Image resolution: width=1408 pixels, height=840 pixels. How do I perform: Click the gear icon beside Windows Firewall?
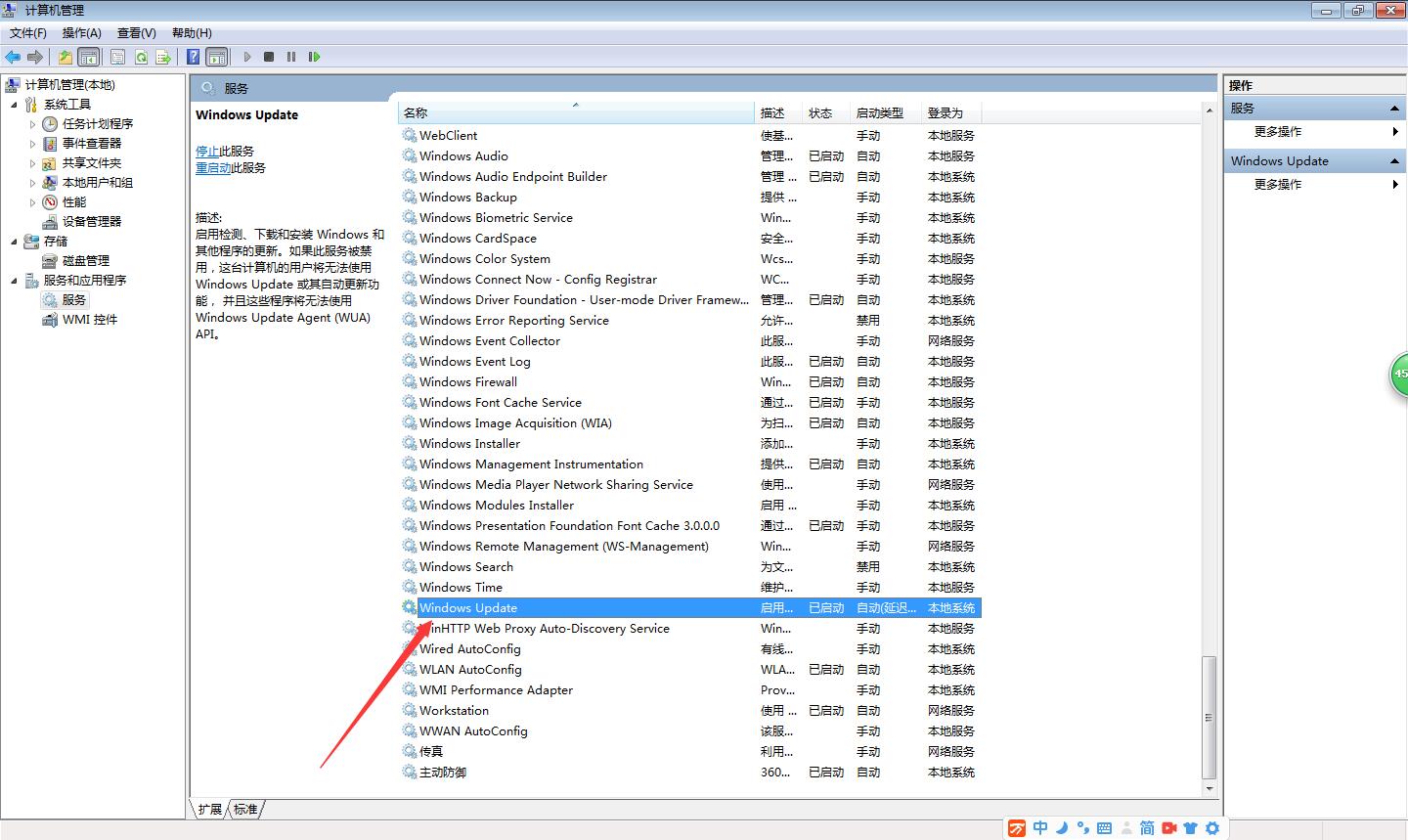(x=410, y=381)
